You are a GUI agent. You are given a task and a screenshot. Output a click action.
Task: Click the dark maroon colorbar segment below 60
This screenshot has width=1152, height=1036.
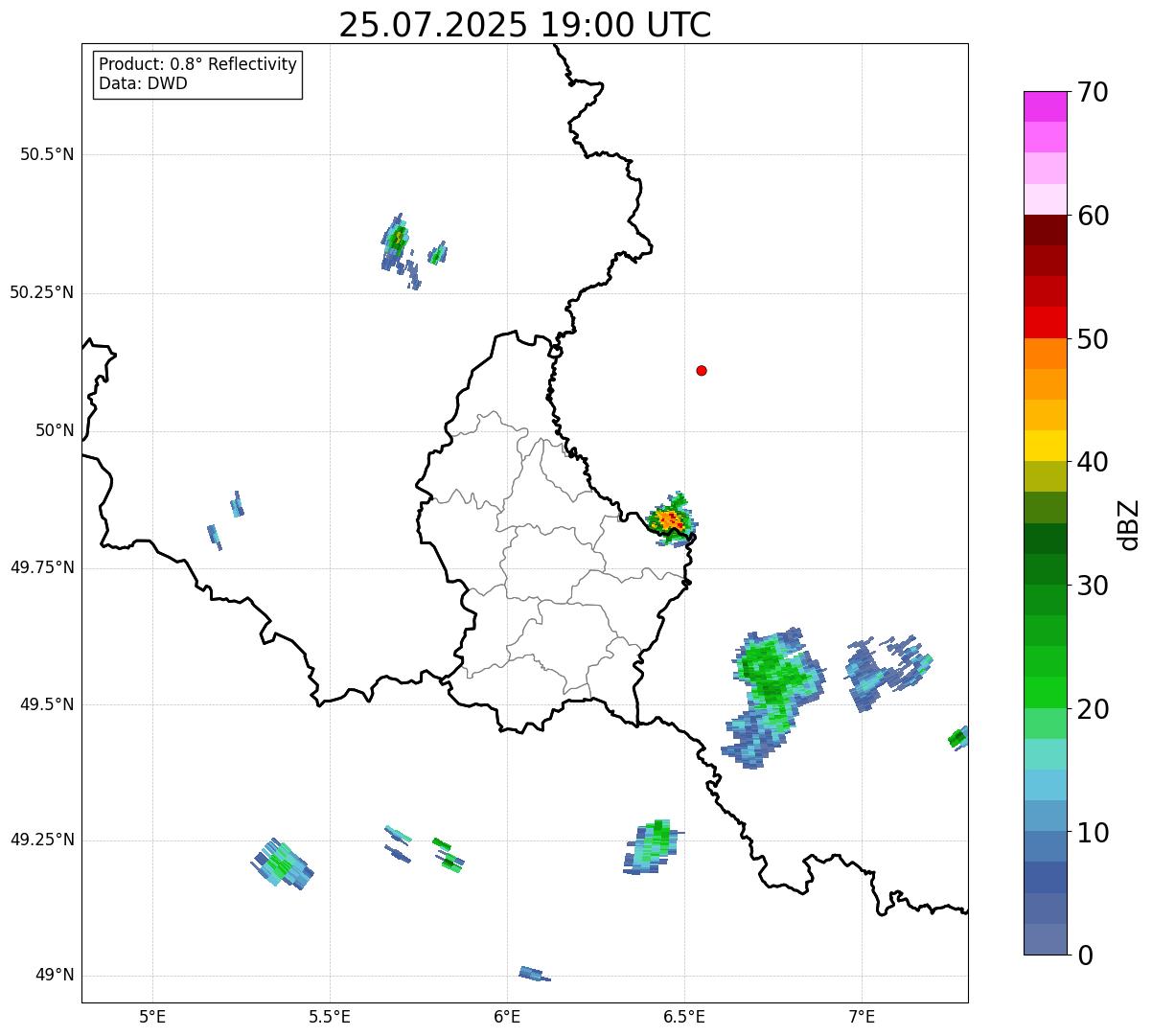tap(1045, 230)
